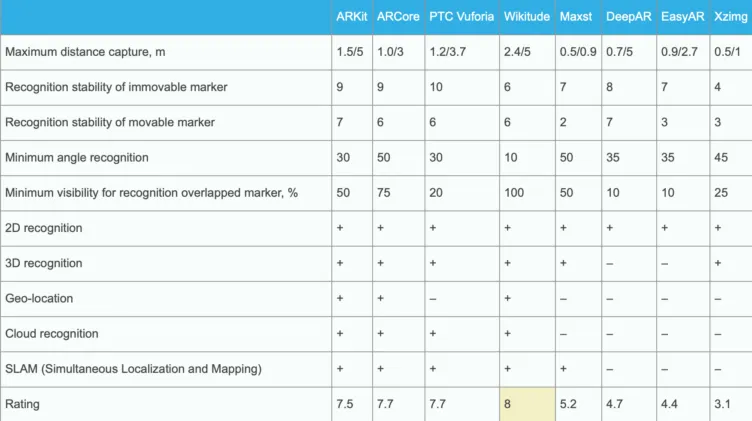Click Wikitude's 100 minimum visibility value
The height and width of the screenshot is (421, 752).
[514, 193]
